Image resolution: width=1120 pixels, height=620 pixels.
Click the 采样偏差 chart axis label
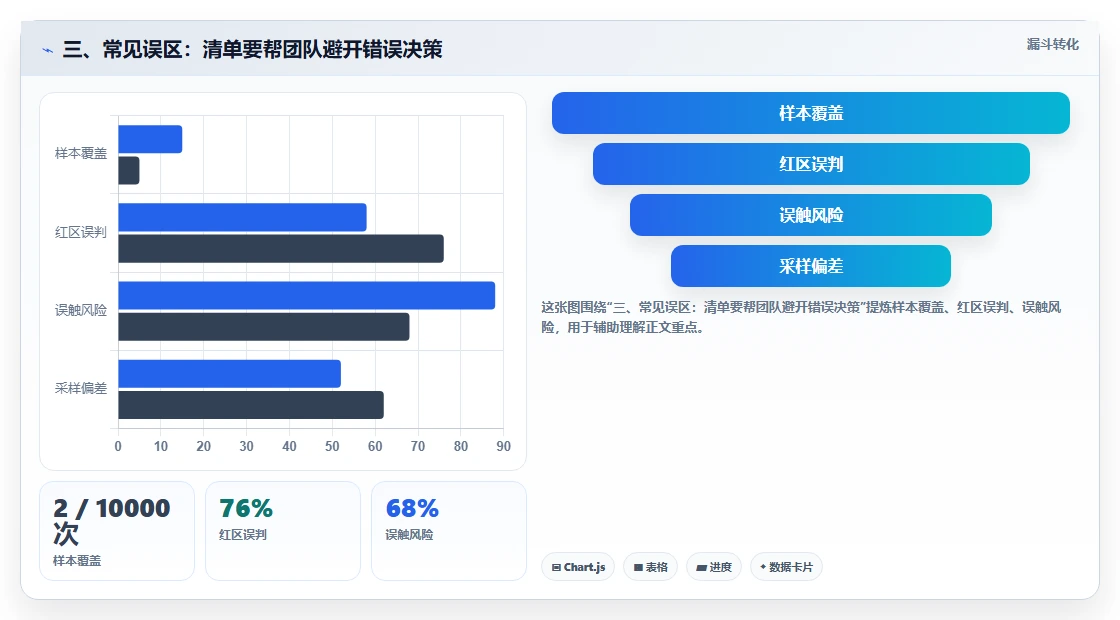click(x=81, y=389)
